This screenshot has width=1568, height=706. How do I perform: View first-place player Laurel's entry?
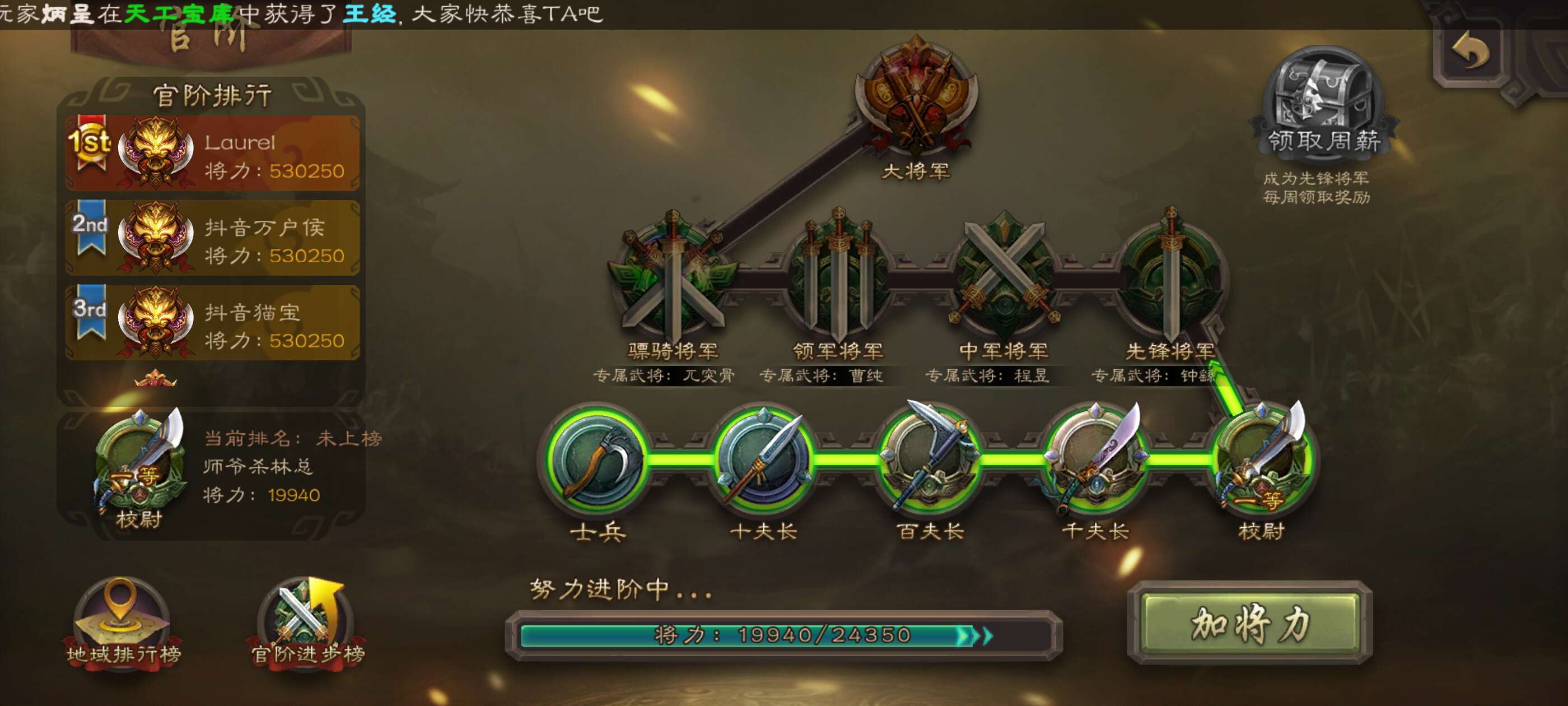click(212, 153)
